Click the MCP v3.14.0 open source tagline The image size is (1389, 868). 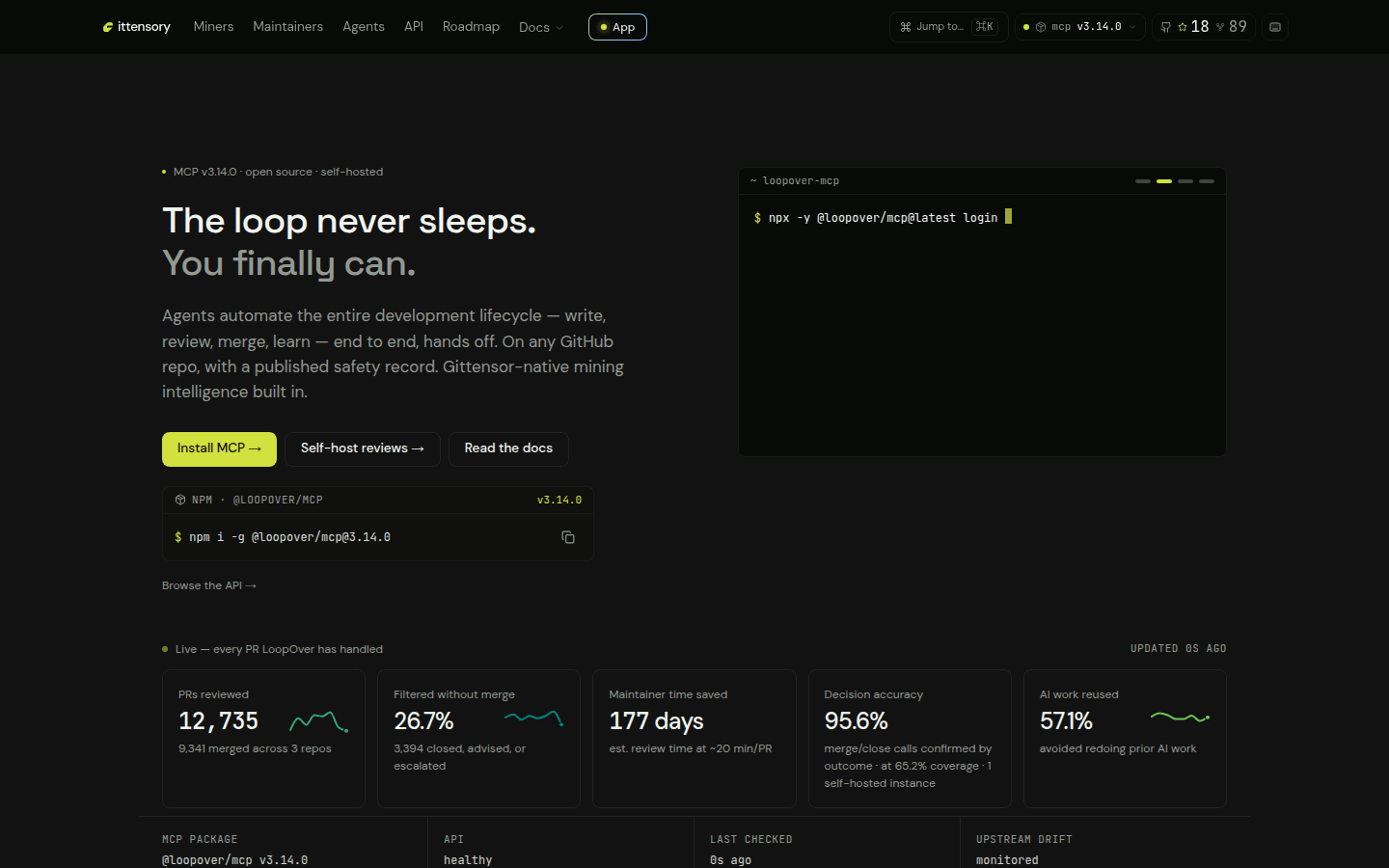278,172
